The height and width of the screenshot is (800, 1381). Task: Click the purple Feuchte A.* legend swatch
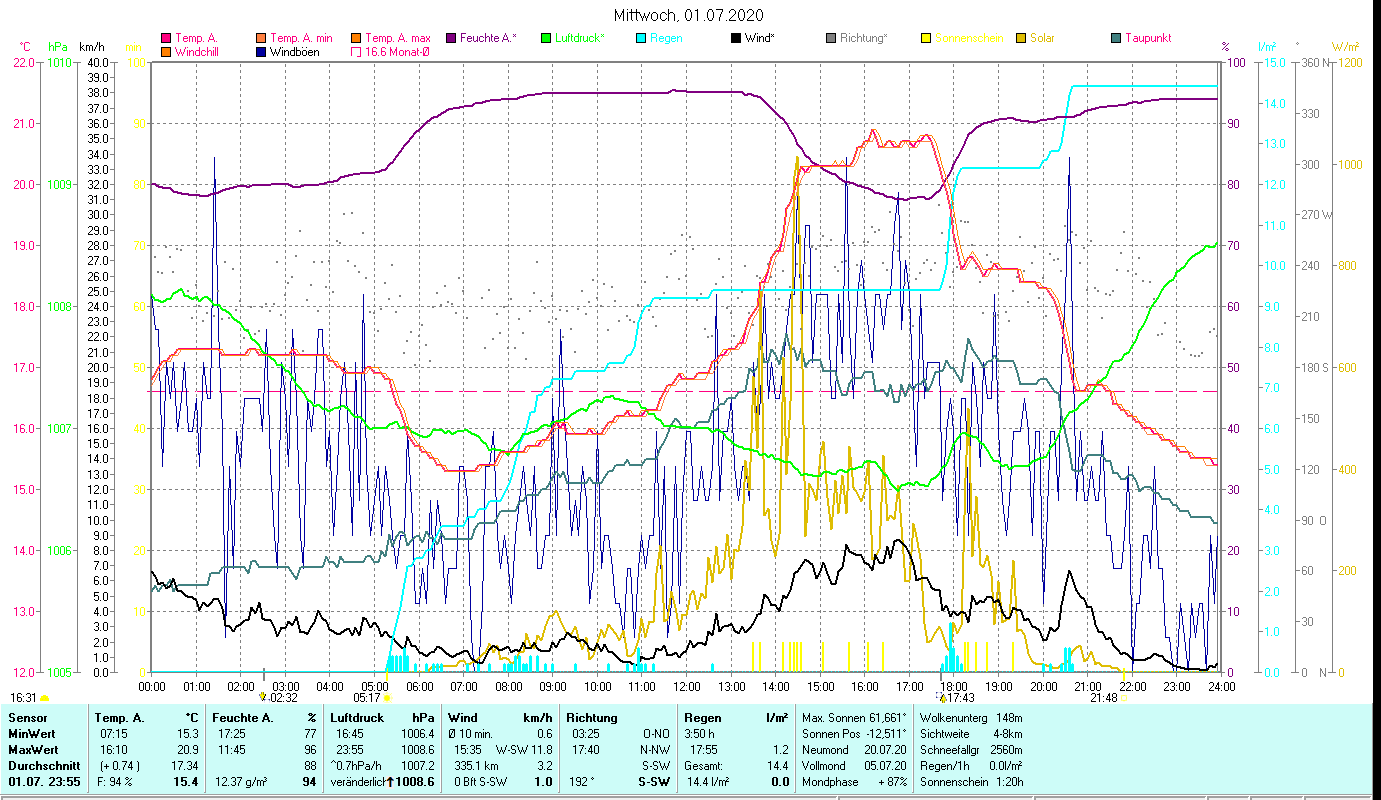coord(452,39)
